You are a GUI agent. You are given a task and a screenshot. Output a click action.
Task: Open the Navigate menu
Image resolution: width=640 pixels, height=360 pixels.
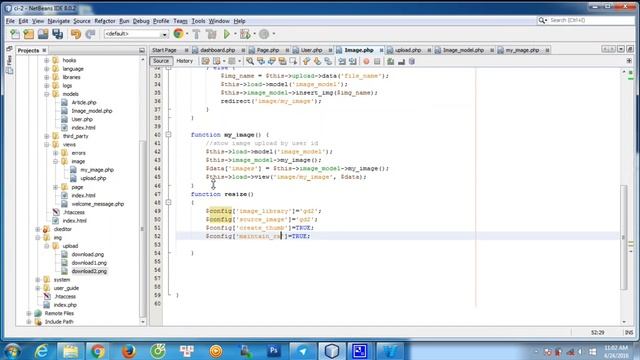[58, 21]
